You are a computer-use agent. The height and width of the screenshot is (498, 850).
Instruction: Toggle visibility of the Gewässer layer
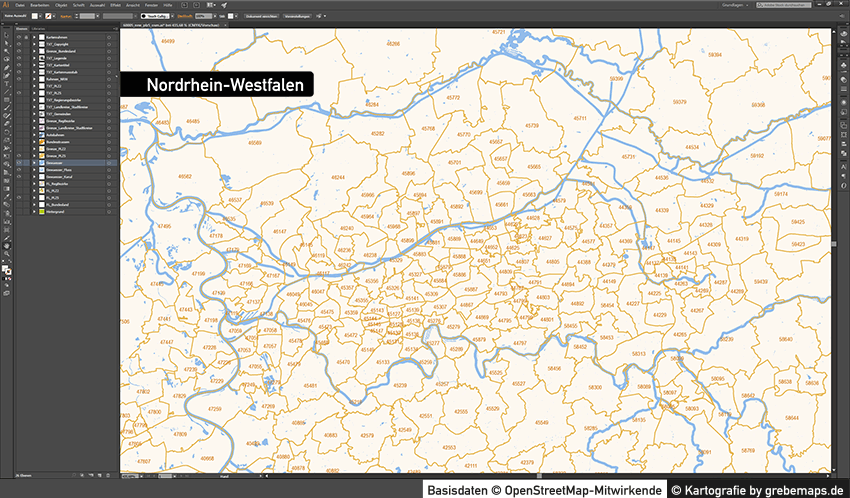coord(19,163)
